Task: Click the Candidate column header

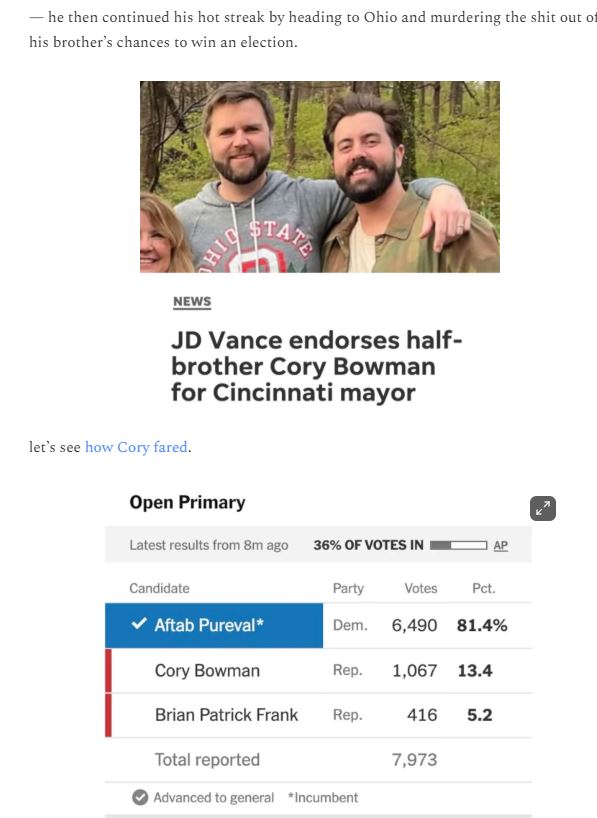Action: click(x=159, y=588)
